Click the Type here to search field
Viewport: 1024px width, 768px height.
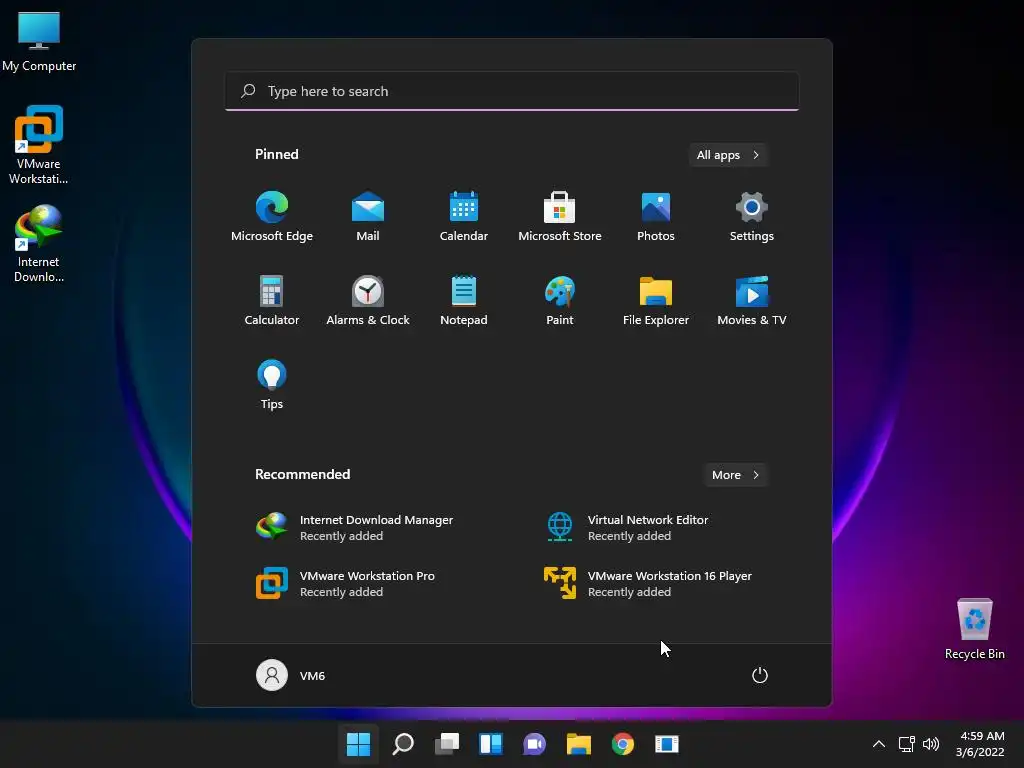click(512, 91)
